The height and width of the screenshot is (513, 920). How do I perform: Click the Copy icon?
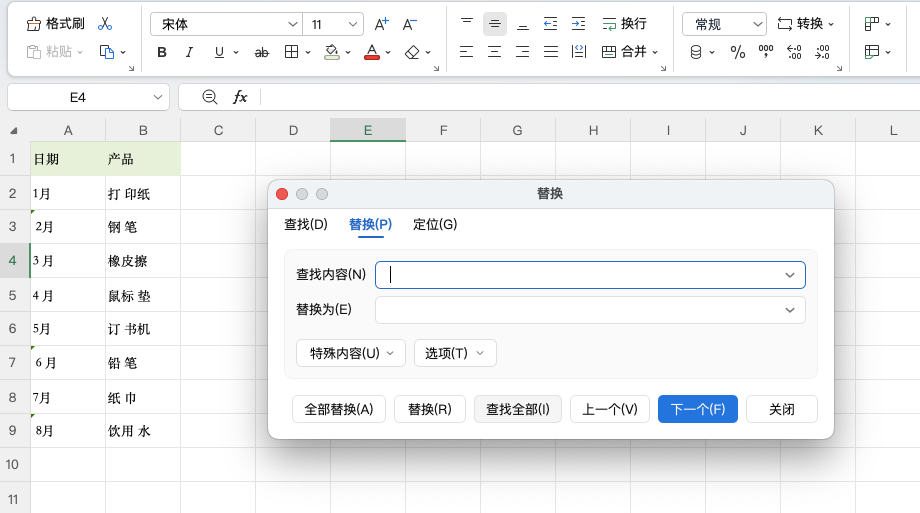pos(107,52)
